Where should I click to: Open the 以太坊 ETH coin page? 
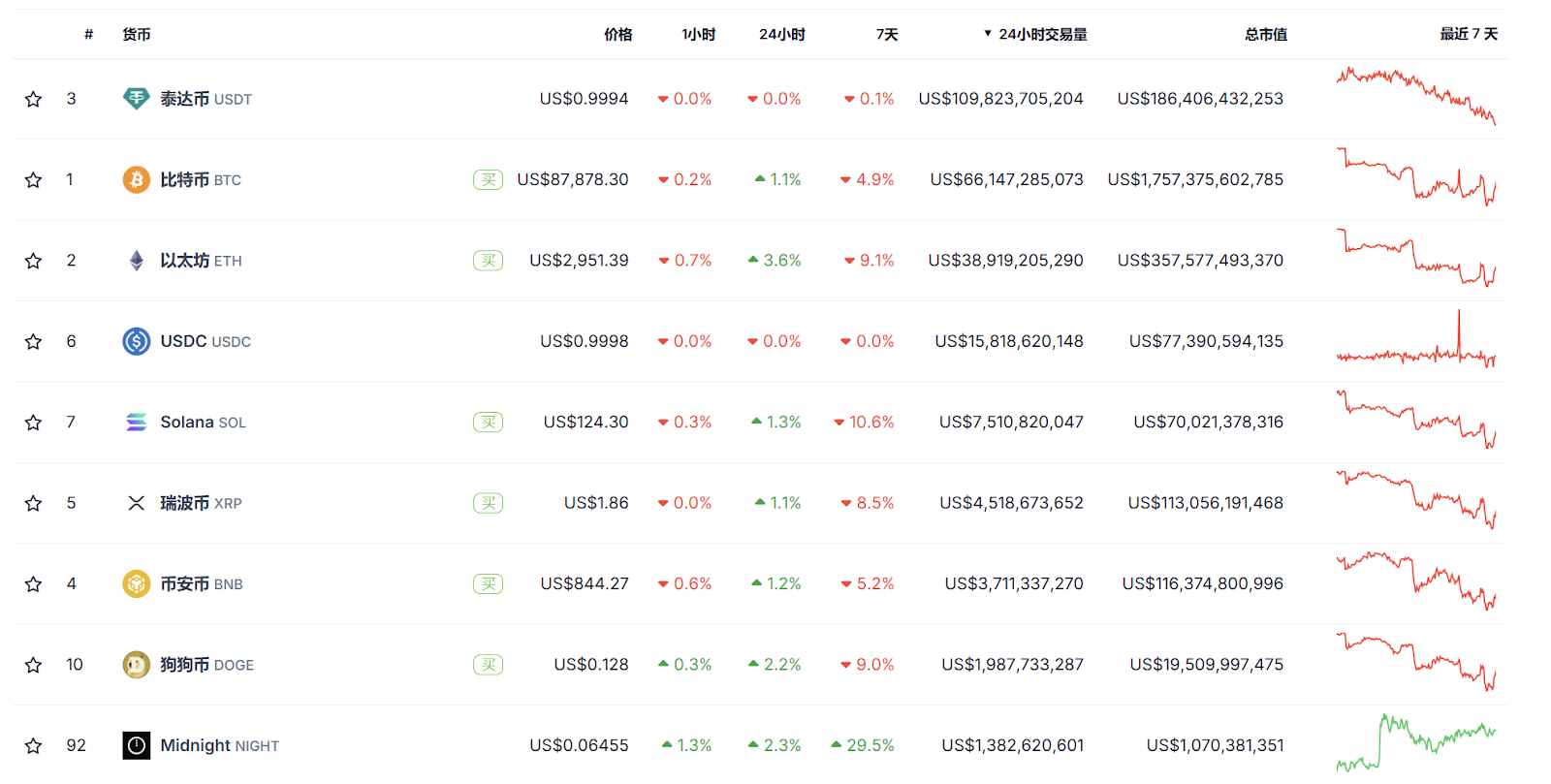(x=201, y=261)
